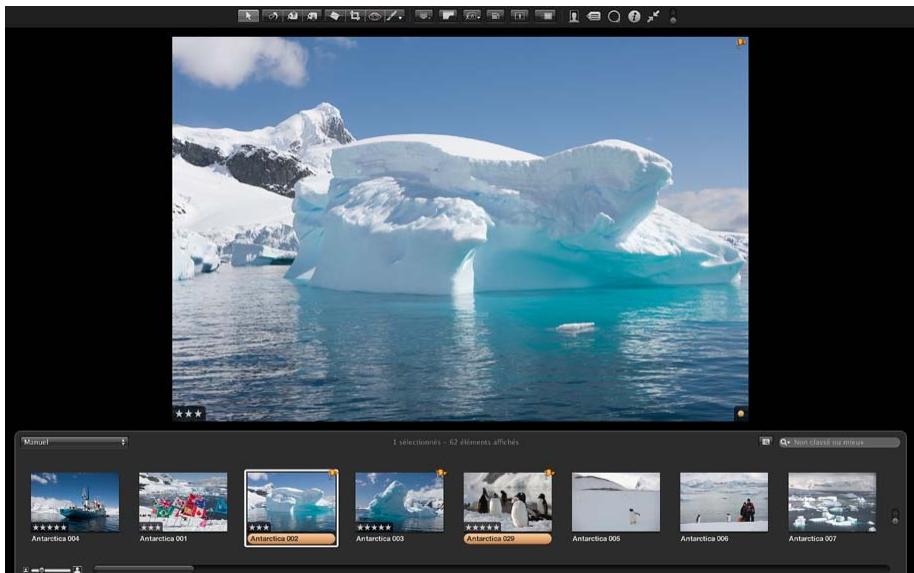Click the flag badge on the main viewer image

coord(741,43)
